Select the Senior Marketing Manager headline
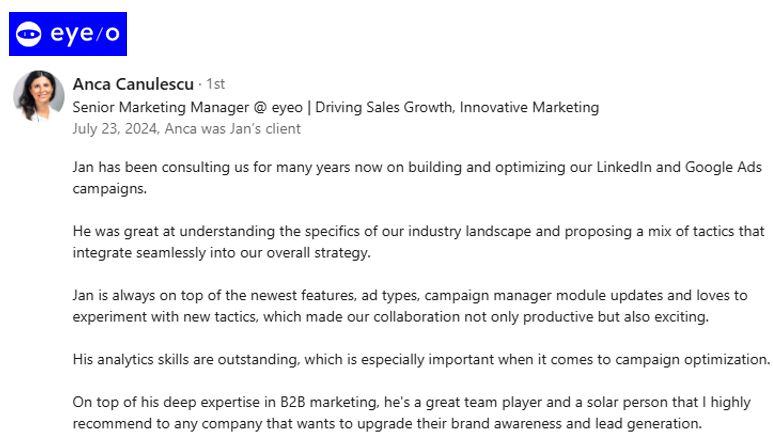This screenshot has width=773, height=437. (335, 107)
